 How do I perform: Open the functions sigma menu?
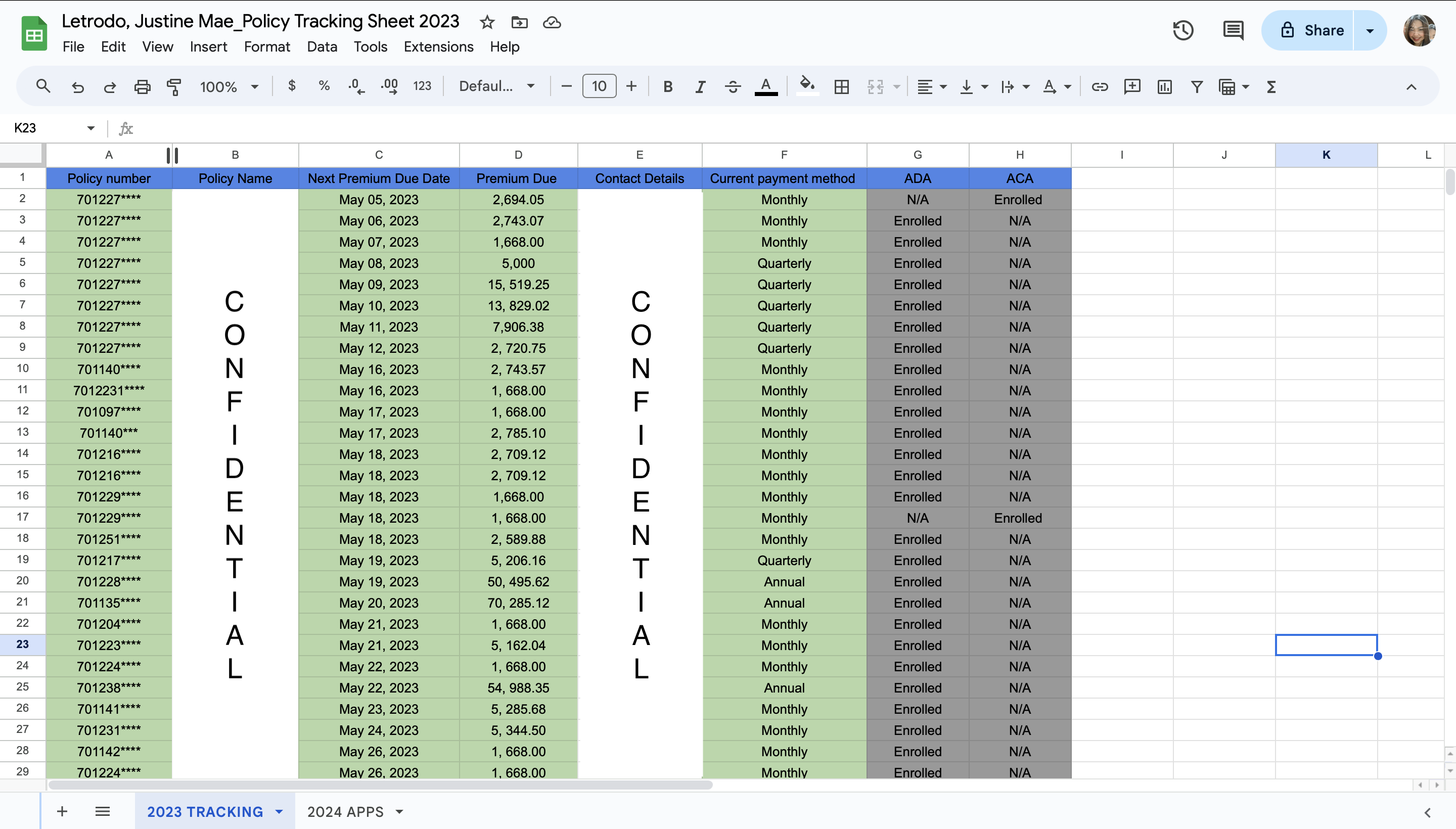(x=1271, y=86)
